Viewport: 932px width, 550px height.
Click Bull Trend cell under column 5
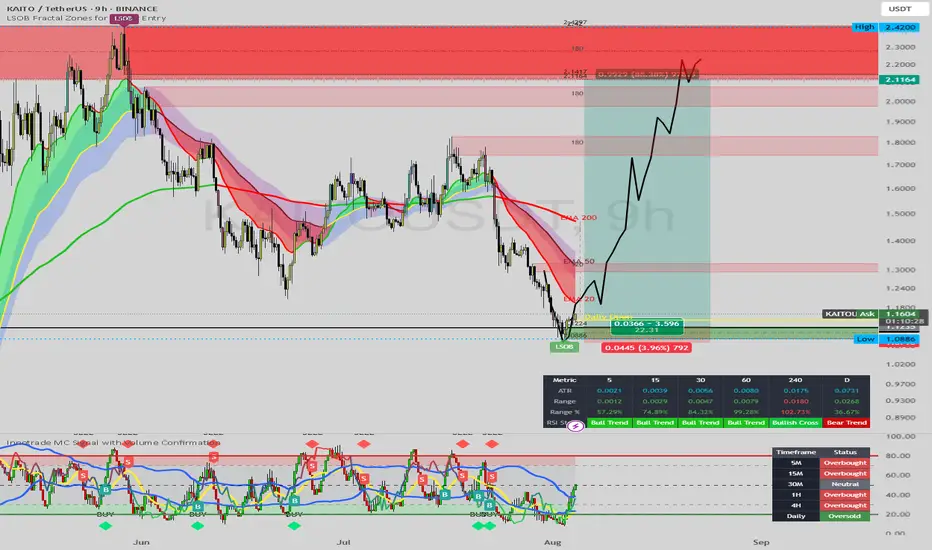[609, 423]
